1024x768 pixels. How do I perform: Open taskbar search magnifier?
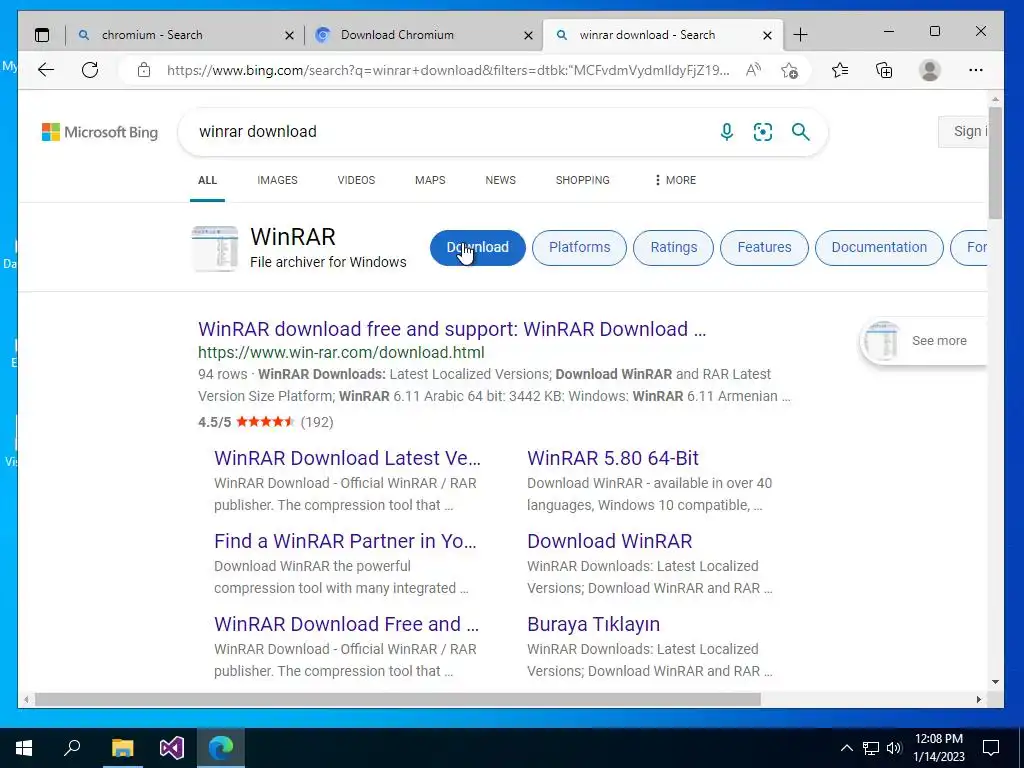point(72,748)
